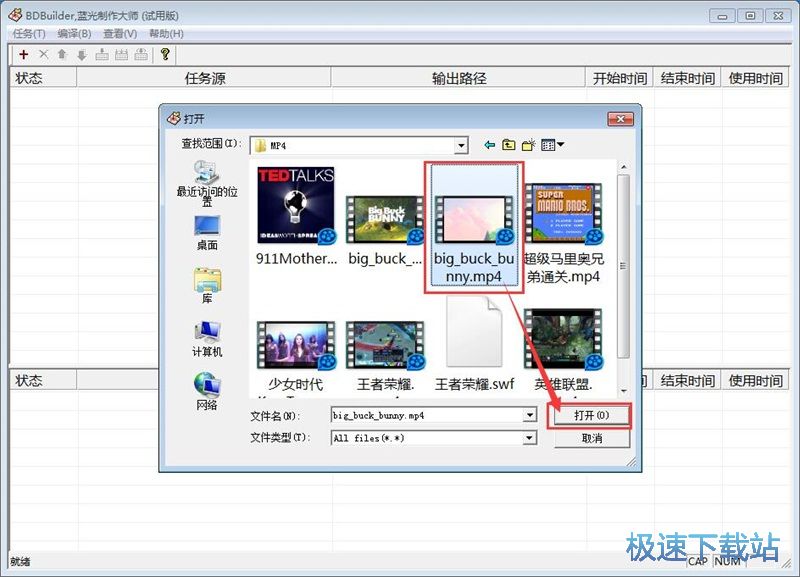Viewport: 800px width, 577px height.
Task: Click the 取消 cancel button
Action: pos(591,438)
